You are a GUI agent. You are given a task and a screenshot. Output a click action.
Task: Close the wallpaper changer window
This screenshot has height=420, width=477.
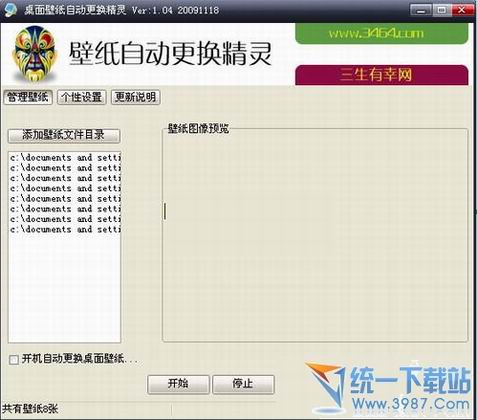click(462, 10)
